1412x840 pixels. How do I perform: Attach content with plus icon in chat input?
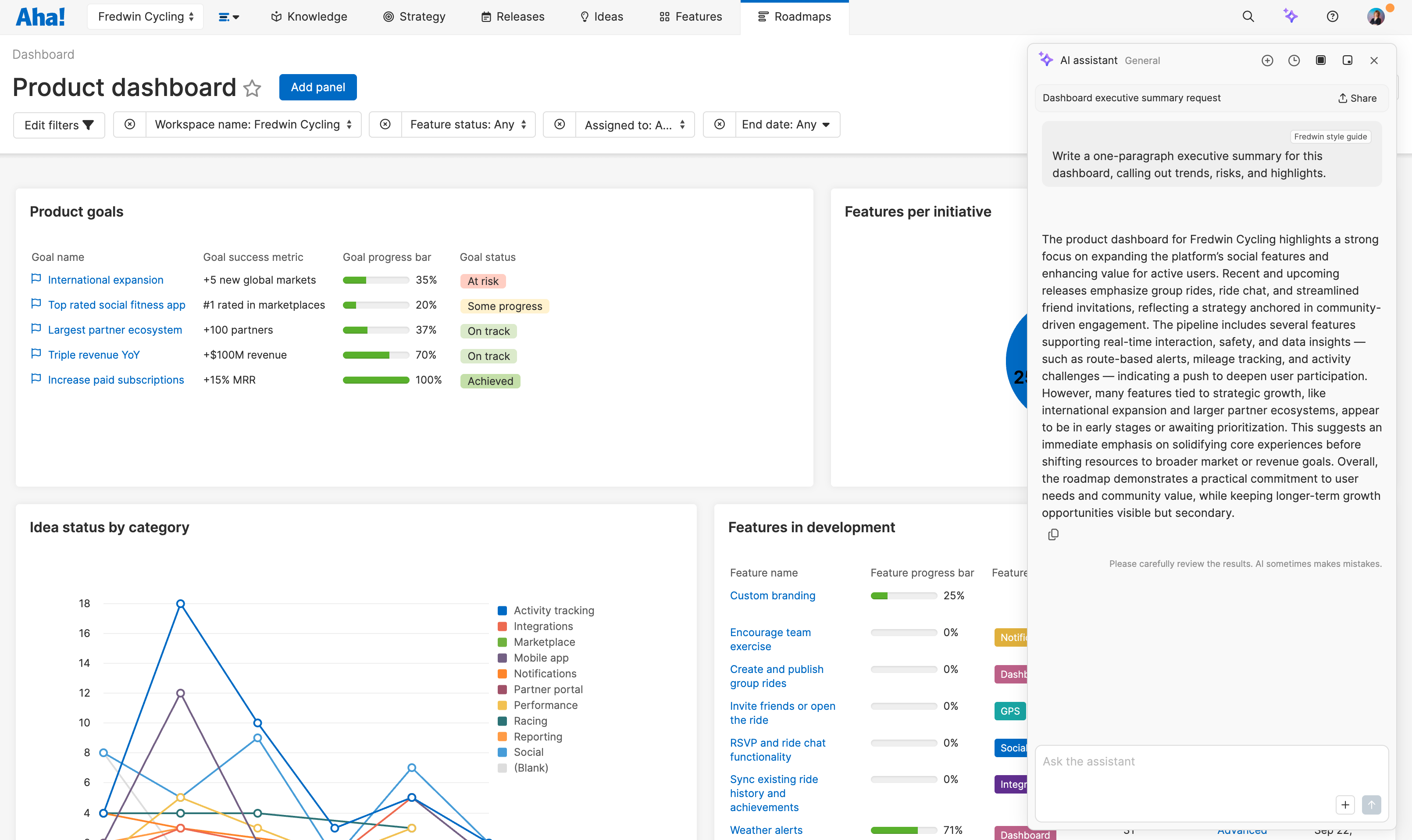coord(1345,804)
